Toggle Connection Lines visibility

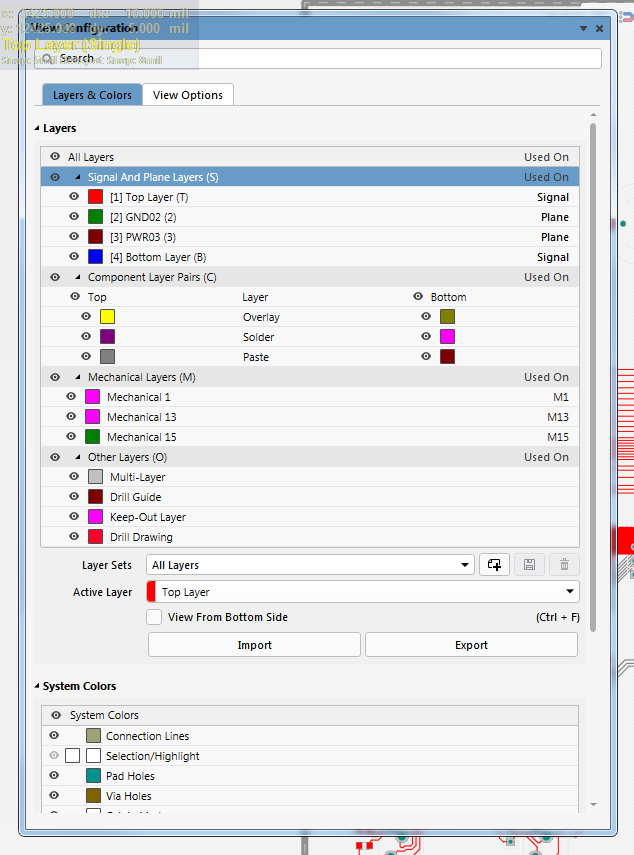pos(54,735)
